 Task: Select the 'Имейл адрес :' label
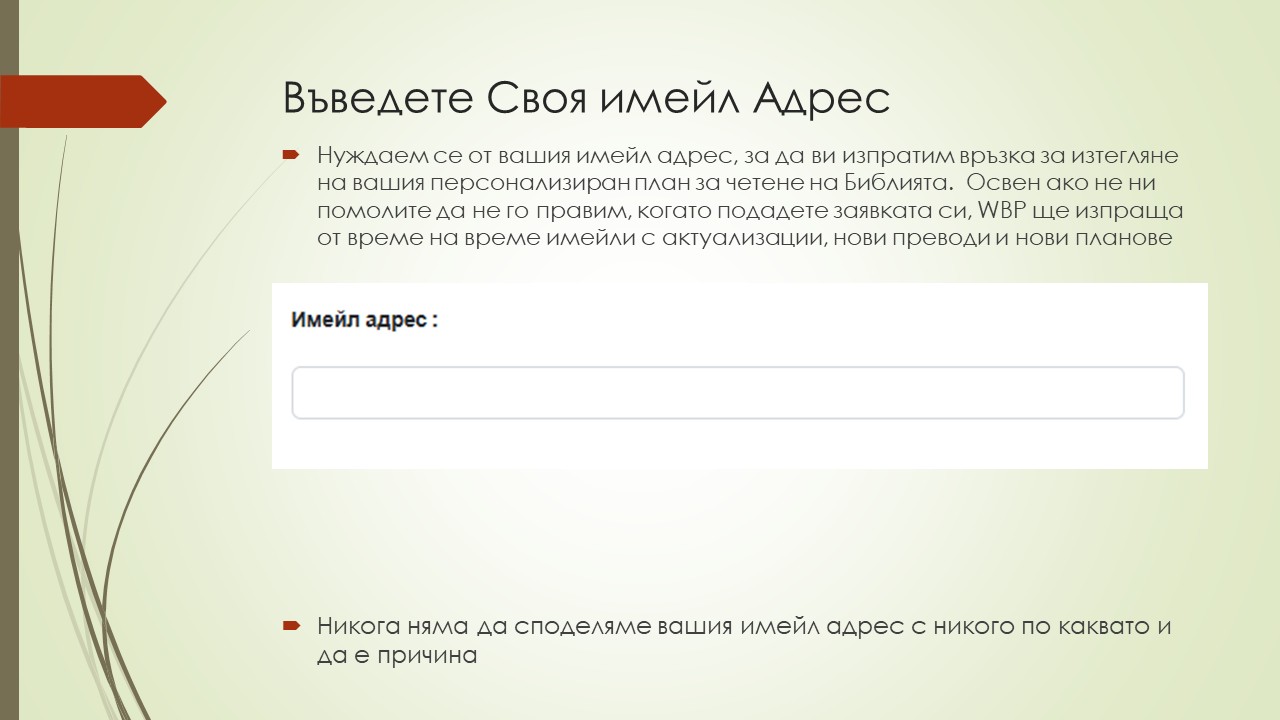pyautogui.click(x=364, y=320)
